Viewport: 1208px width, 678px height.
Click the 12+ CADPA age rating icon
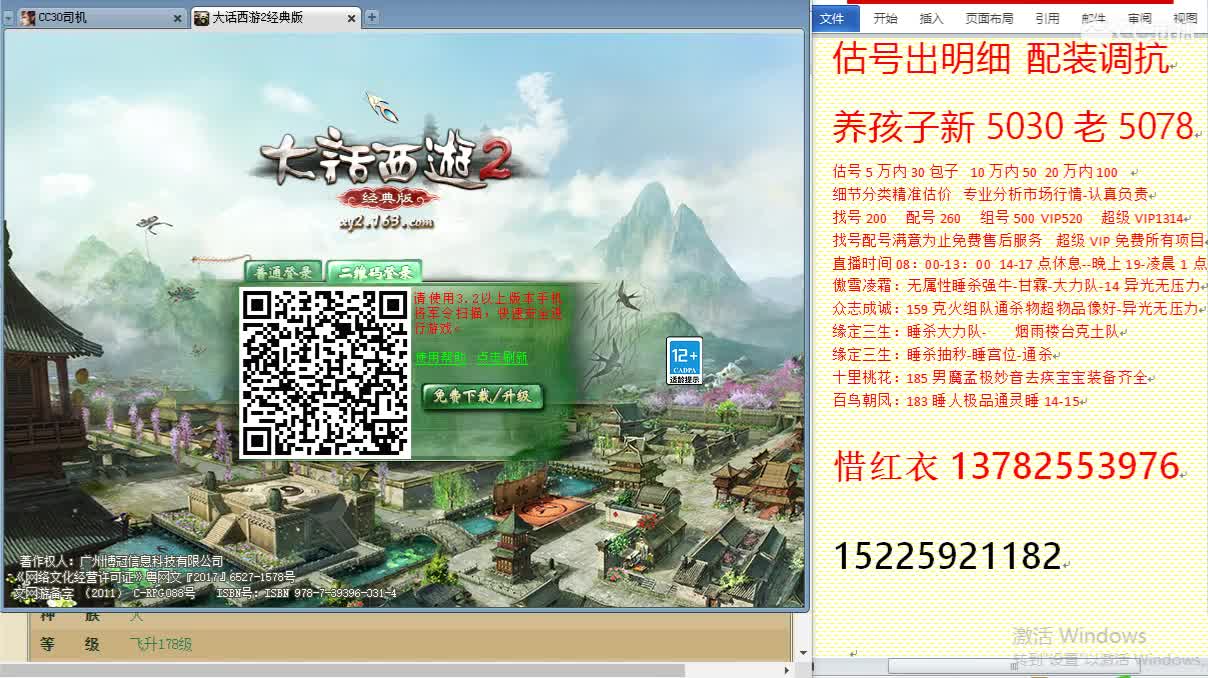coord(684,361)
